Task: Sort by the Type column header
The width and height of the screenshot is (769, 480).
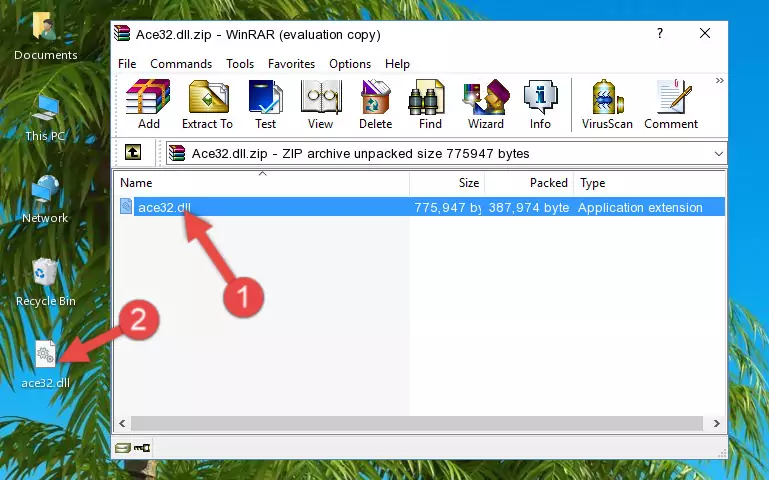Action: coord(649,183)
